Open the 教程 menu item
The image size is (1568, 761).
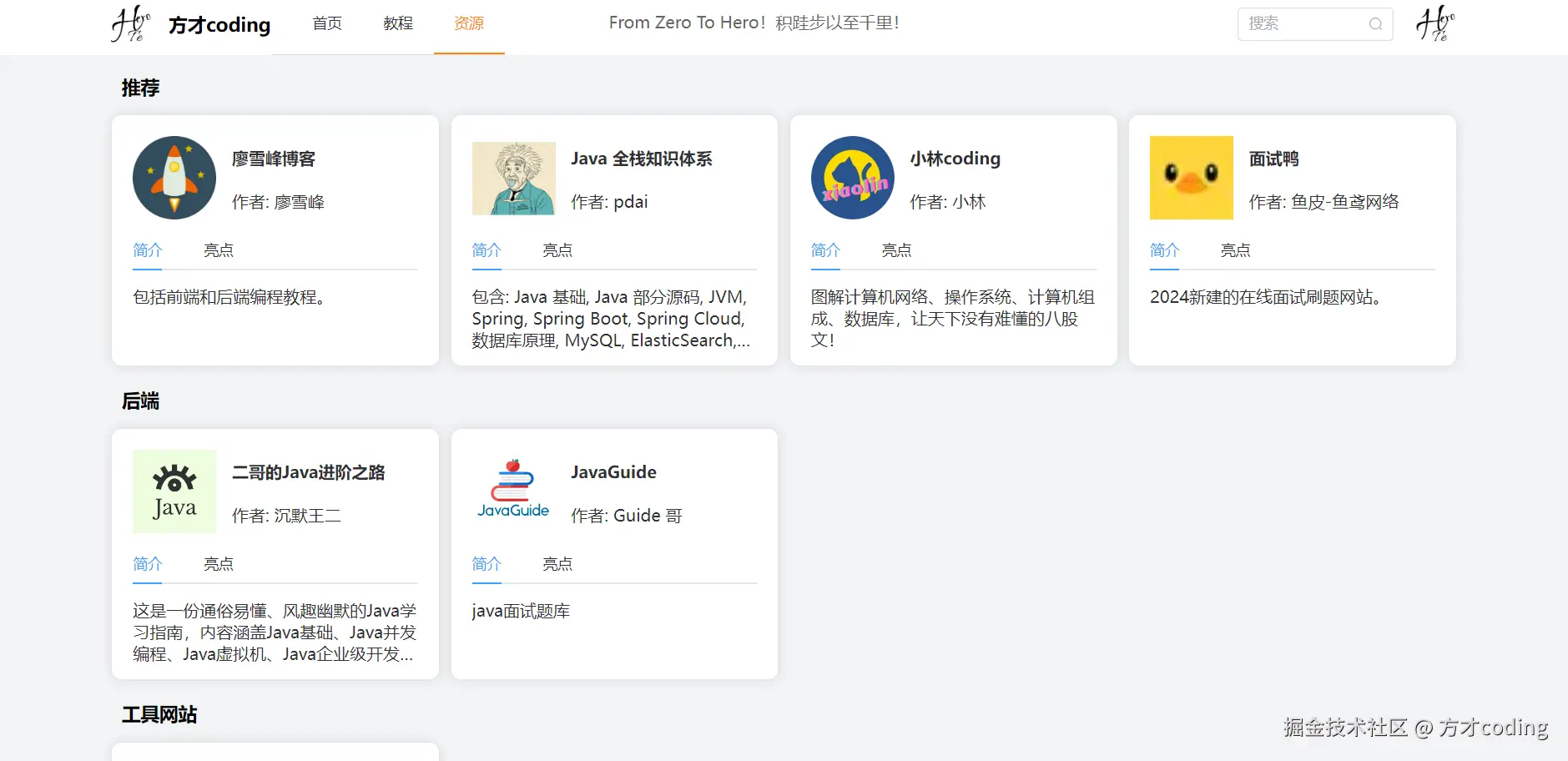(398, 23)
